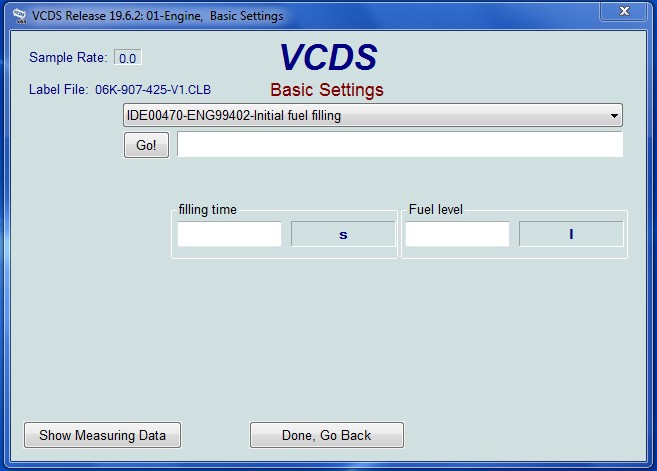Click the Go! button
The height and width of the screenshot is (471, 657).
[x=146, y=145]
